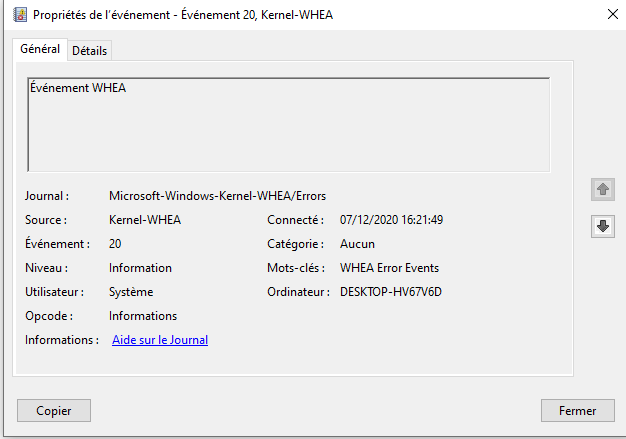
Task: Click the Copier button
Action: [54, 410]
